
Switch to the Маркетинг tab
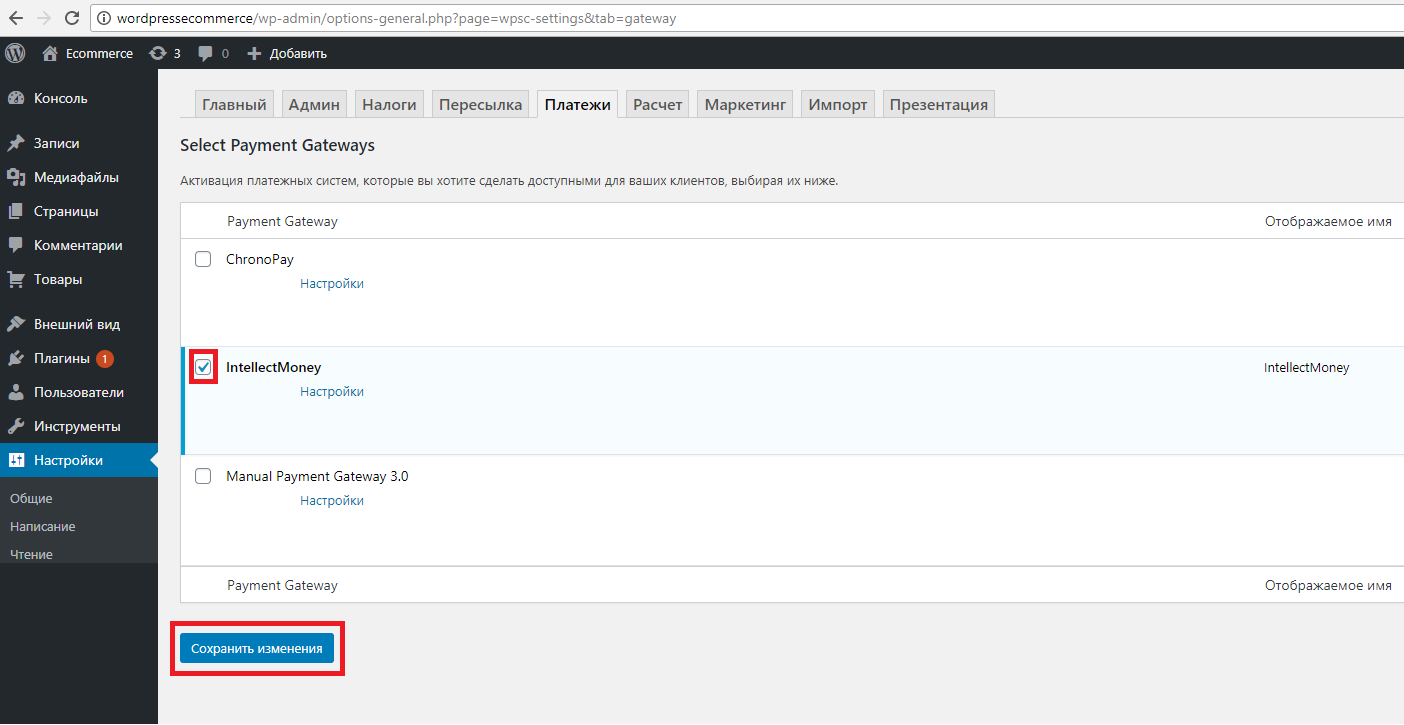tap(745, 104)
